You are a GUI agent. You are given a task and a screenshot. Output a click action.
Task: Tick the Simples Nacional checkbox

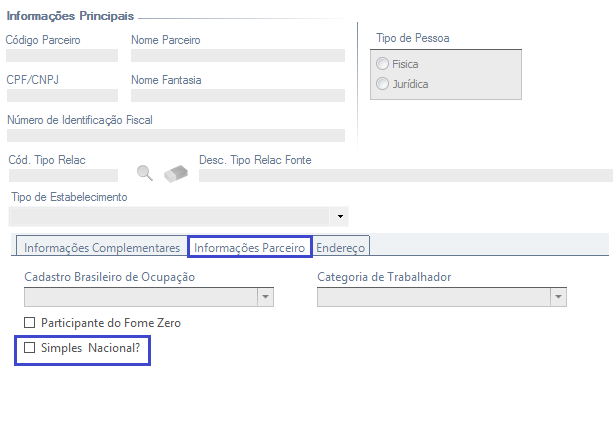[30, 348]
